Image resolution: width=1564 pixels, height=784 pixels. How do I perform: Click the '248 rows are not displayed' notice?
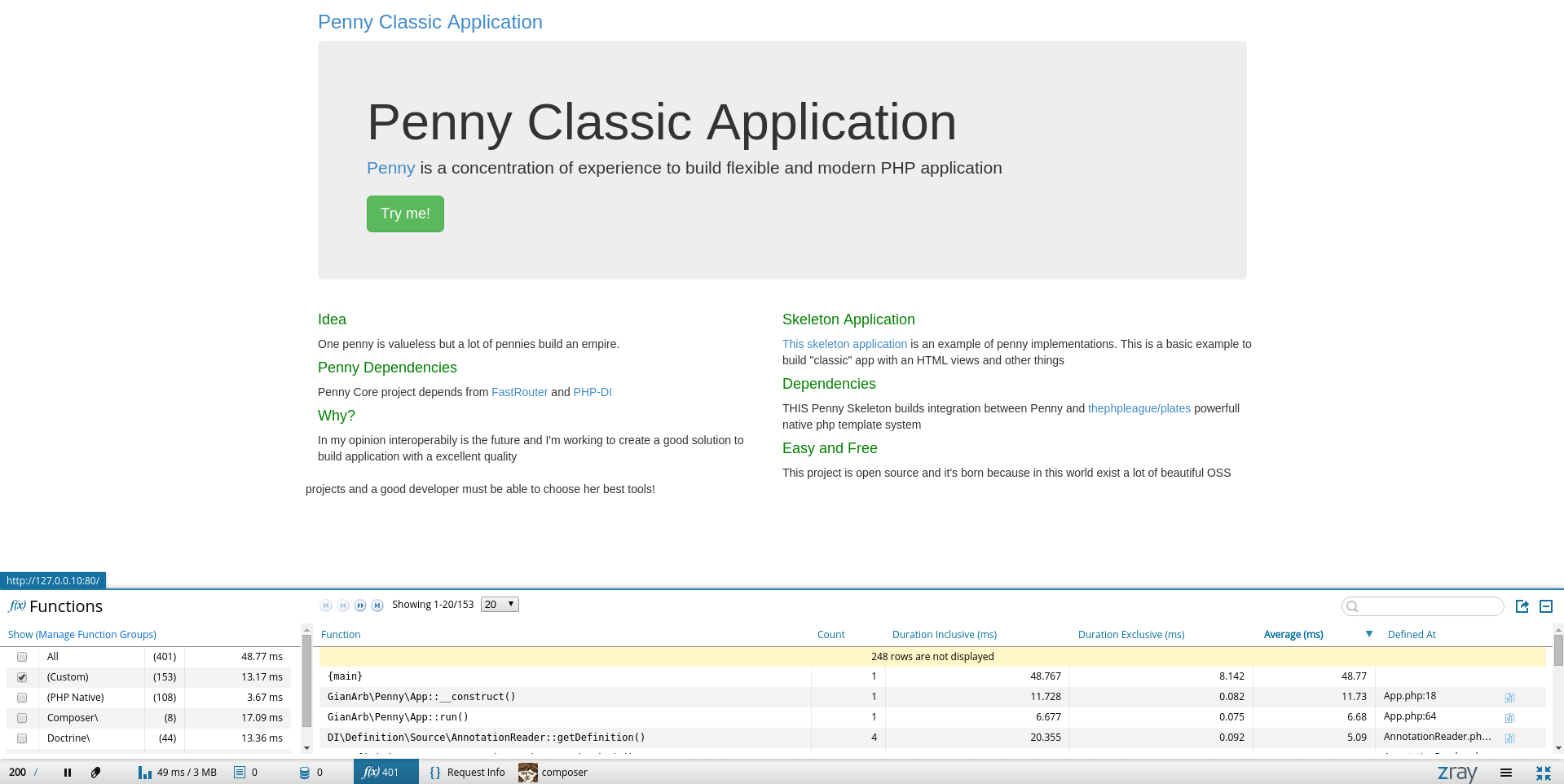932,657
